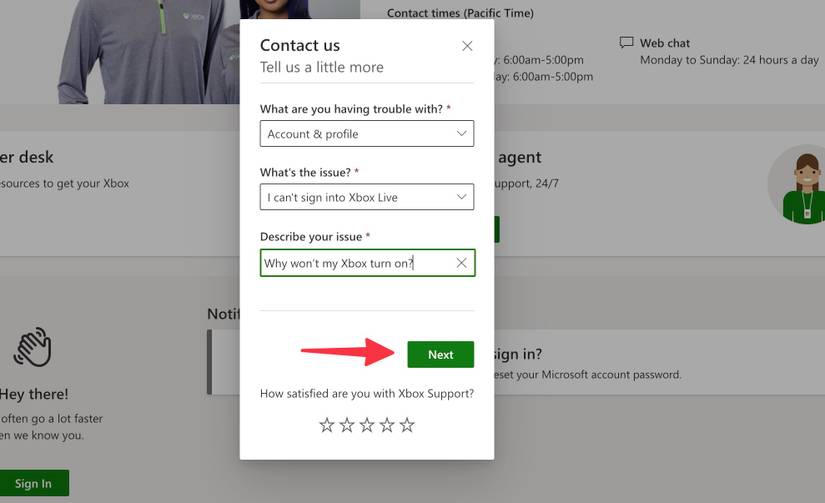Click the Sign In button
Image resolution: width=825 pixels, height=503 pixels.
tap(33, 483)
